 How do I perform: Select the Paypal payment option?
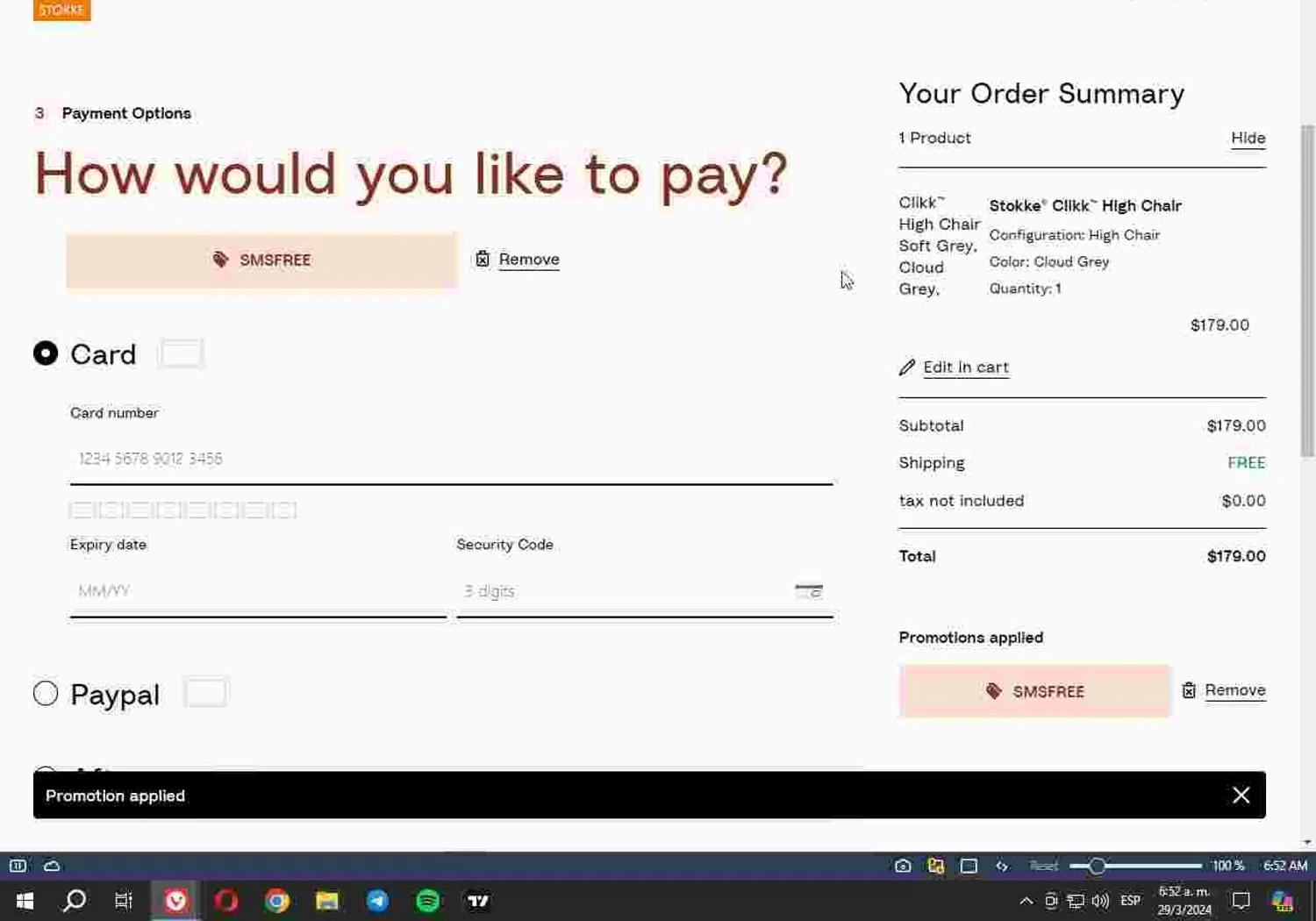pos(46,694)
